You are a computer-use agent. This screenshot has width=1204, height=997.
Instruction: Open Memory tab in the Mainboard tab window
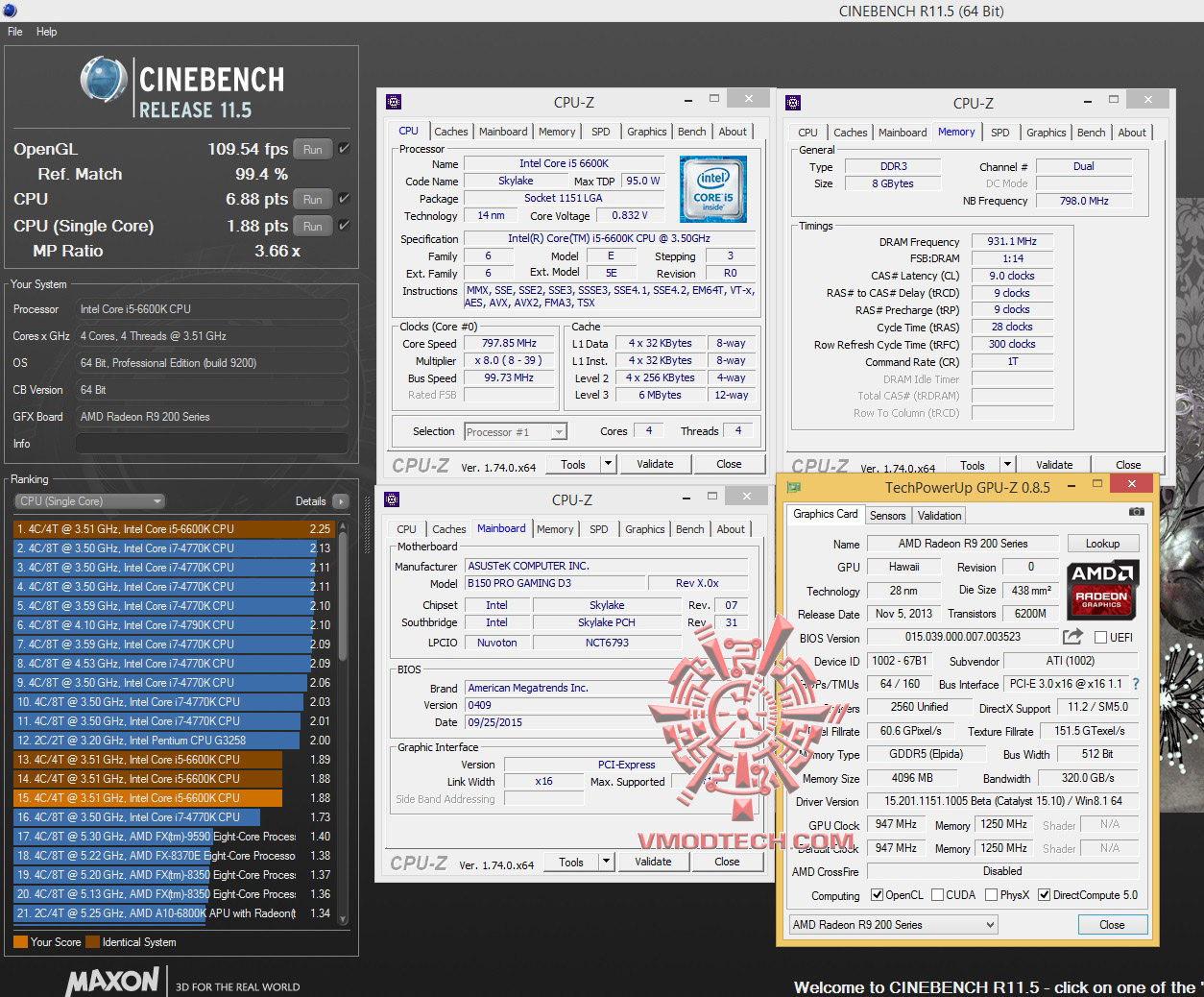(x=555, y=529)
